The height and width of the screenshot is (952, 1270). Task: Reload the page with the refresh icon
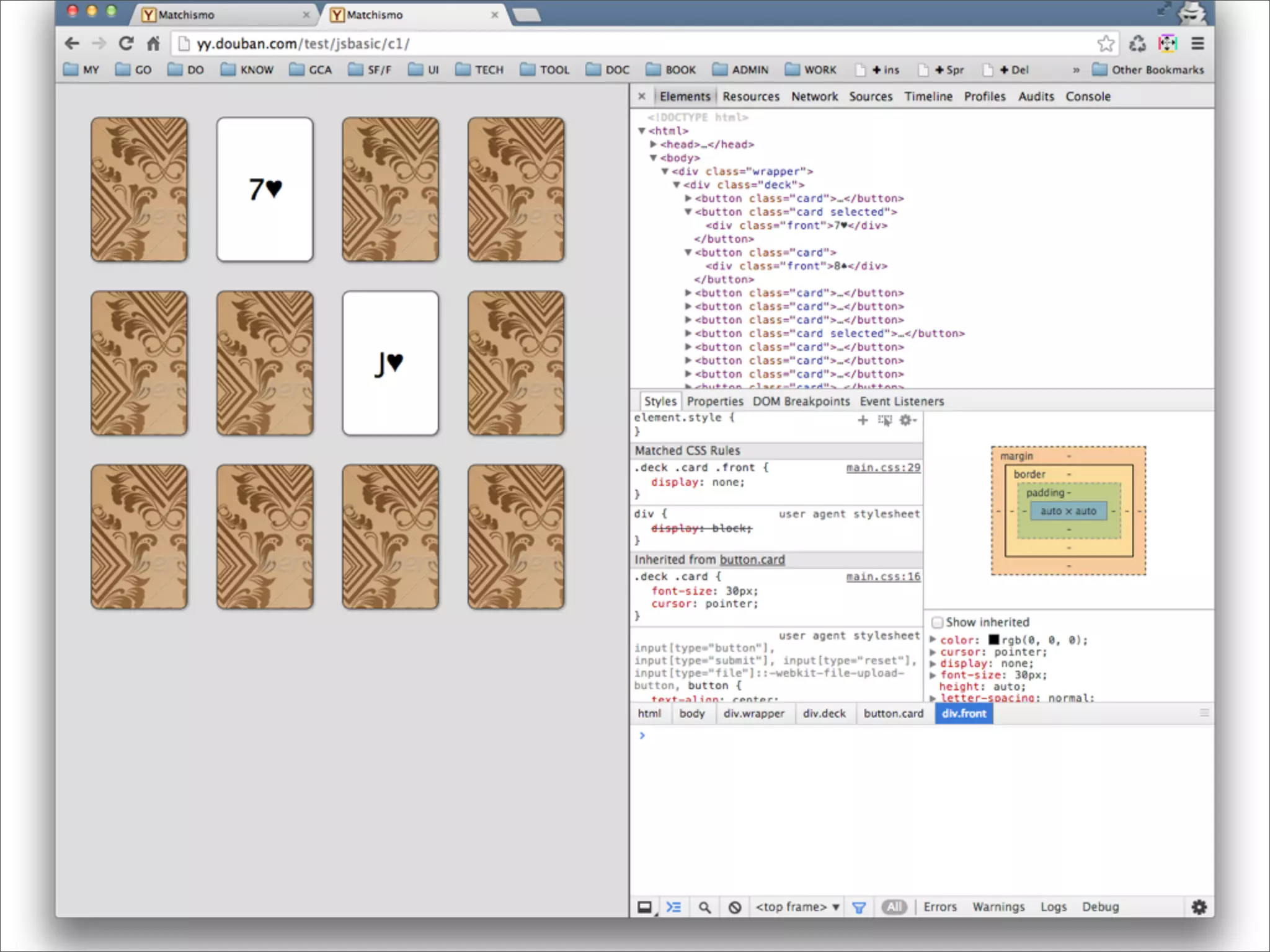pos(127,43)
